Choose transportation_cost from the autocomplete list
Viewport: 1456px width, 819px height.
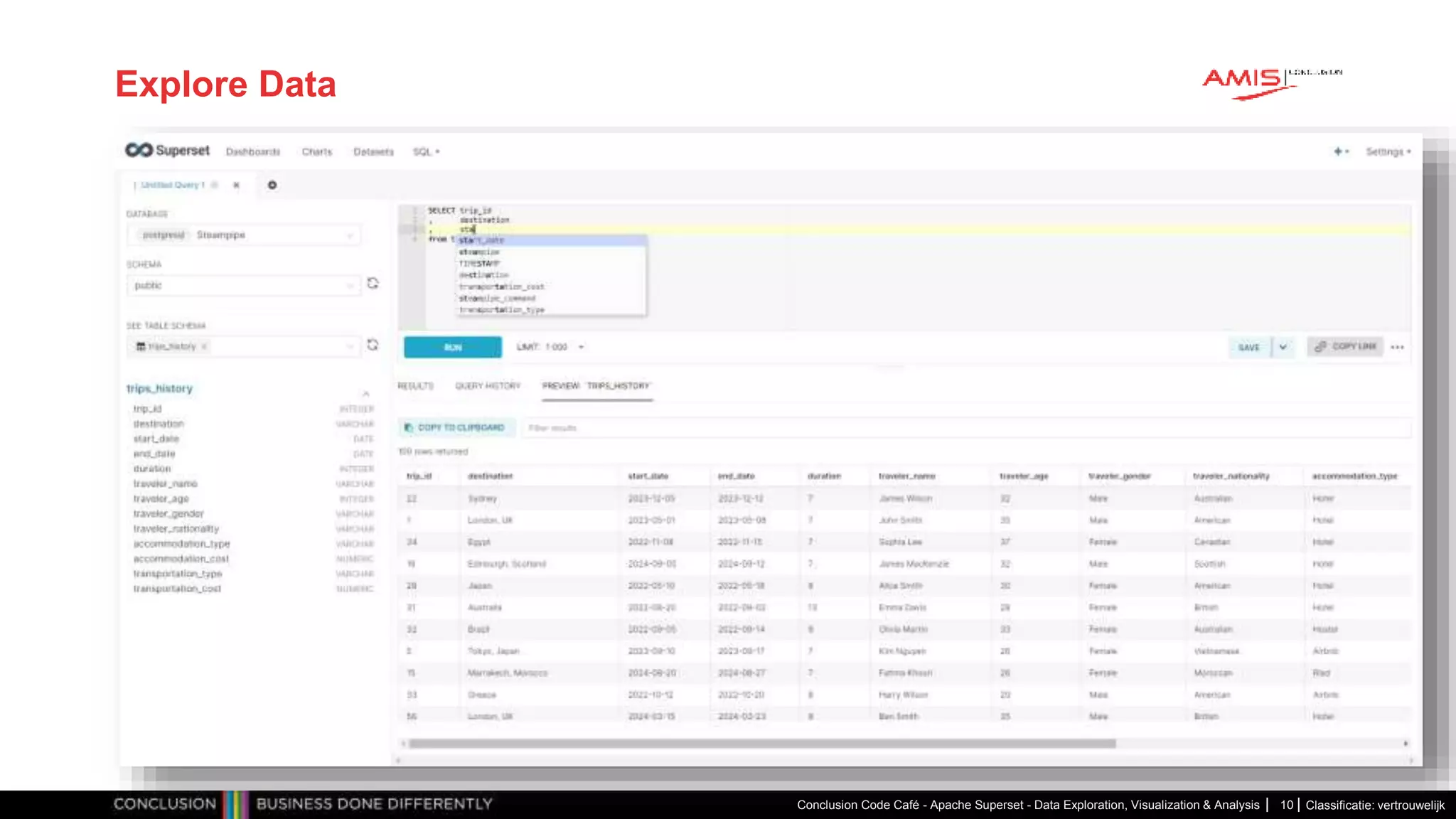tap(551, 287)
